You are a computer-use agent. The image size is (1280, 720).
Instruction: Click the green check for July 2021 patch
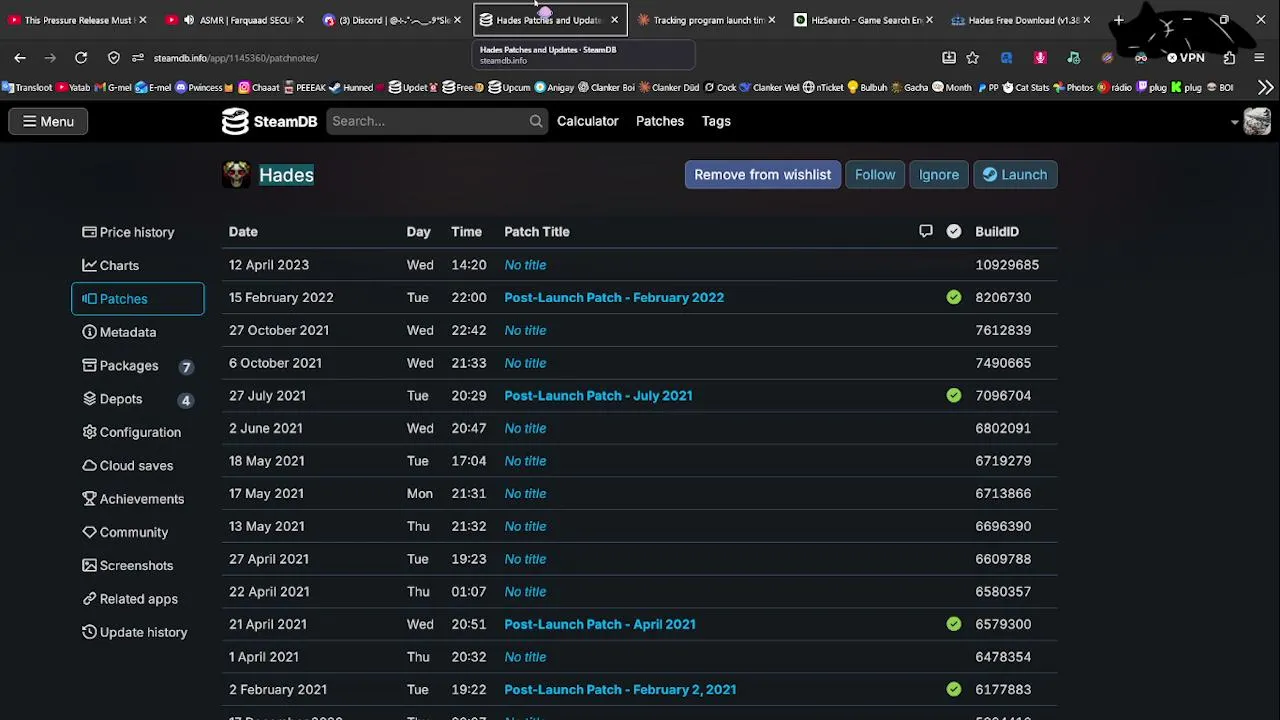point(954,395)
